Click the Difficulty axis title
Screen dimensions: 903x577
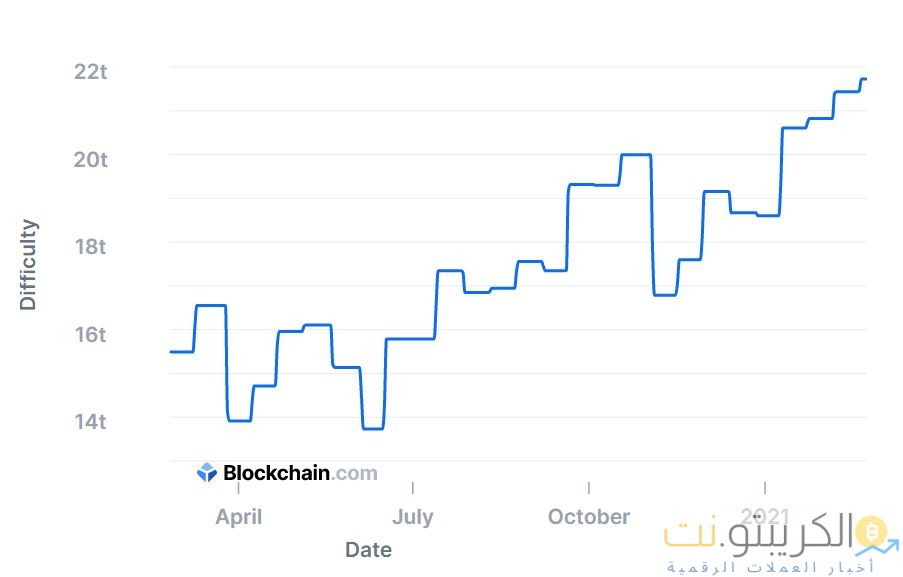28,265
